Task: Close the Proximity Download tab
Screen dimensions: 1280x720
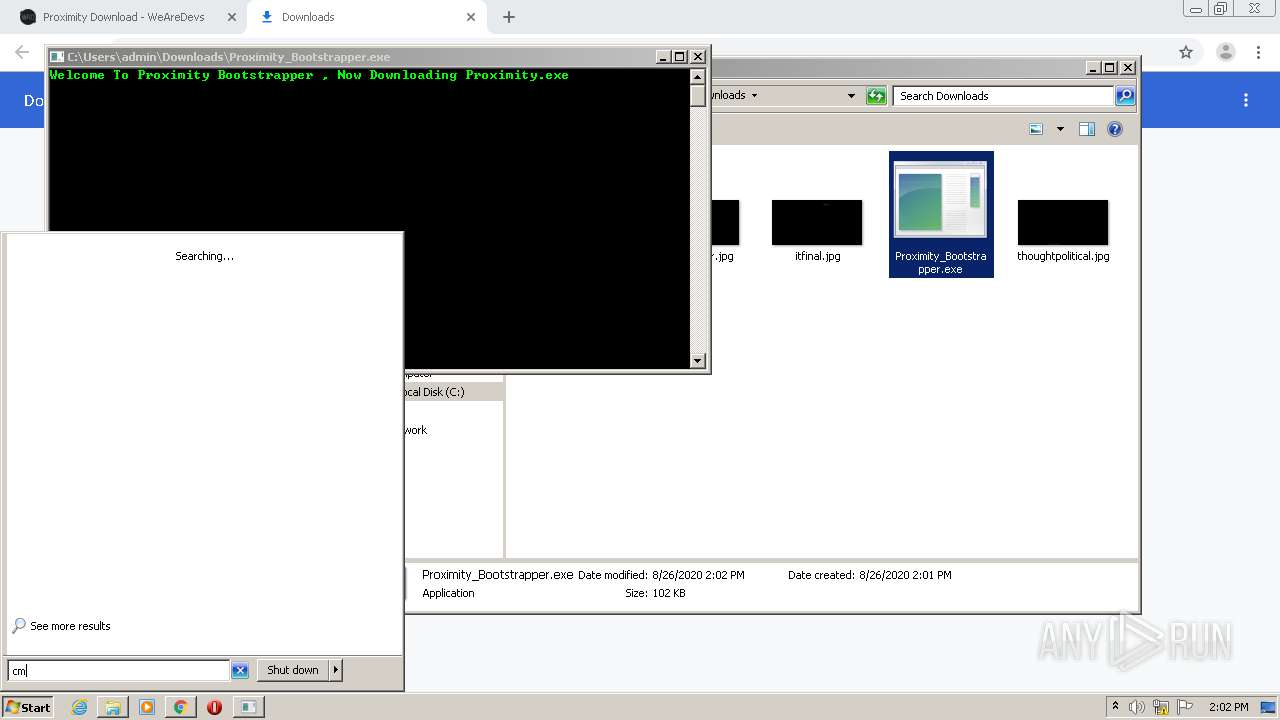Action: 232,17
